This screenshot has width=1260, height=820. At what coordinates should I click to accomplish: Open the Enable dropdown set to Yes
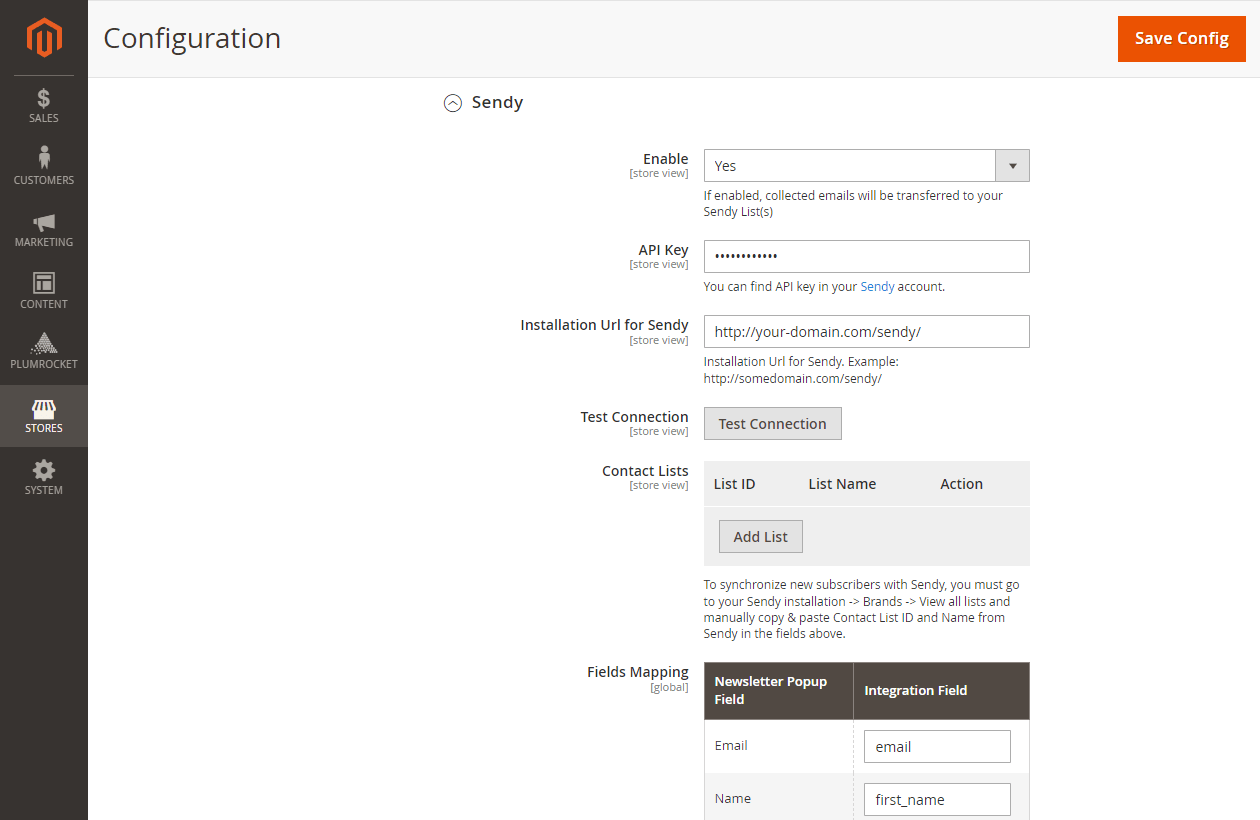tap(850, 166)
